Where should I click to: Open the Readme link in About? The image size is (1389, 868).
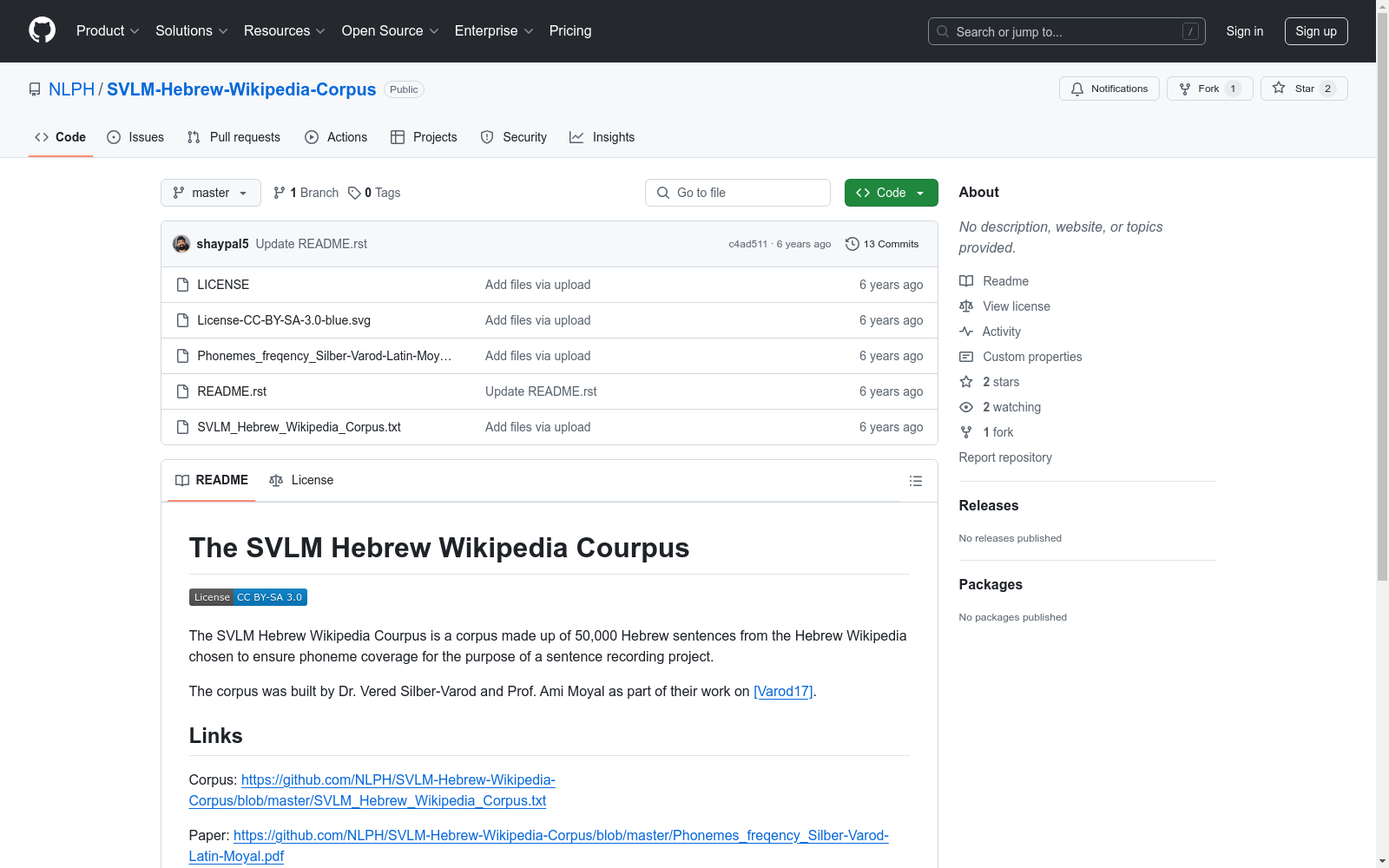994,281
